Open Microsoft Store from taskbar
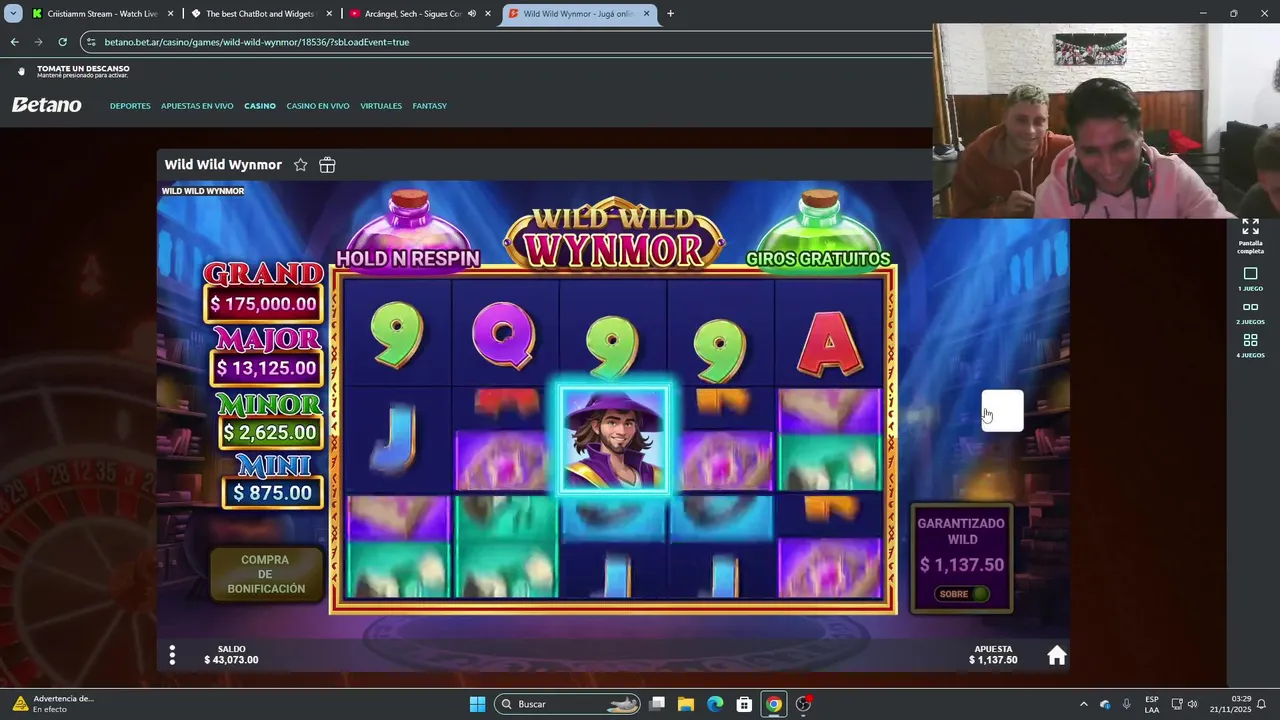 coord(744,704)
